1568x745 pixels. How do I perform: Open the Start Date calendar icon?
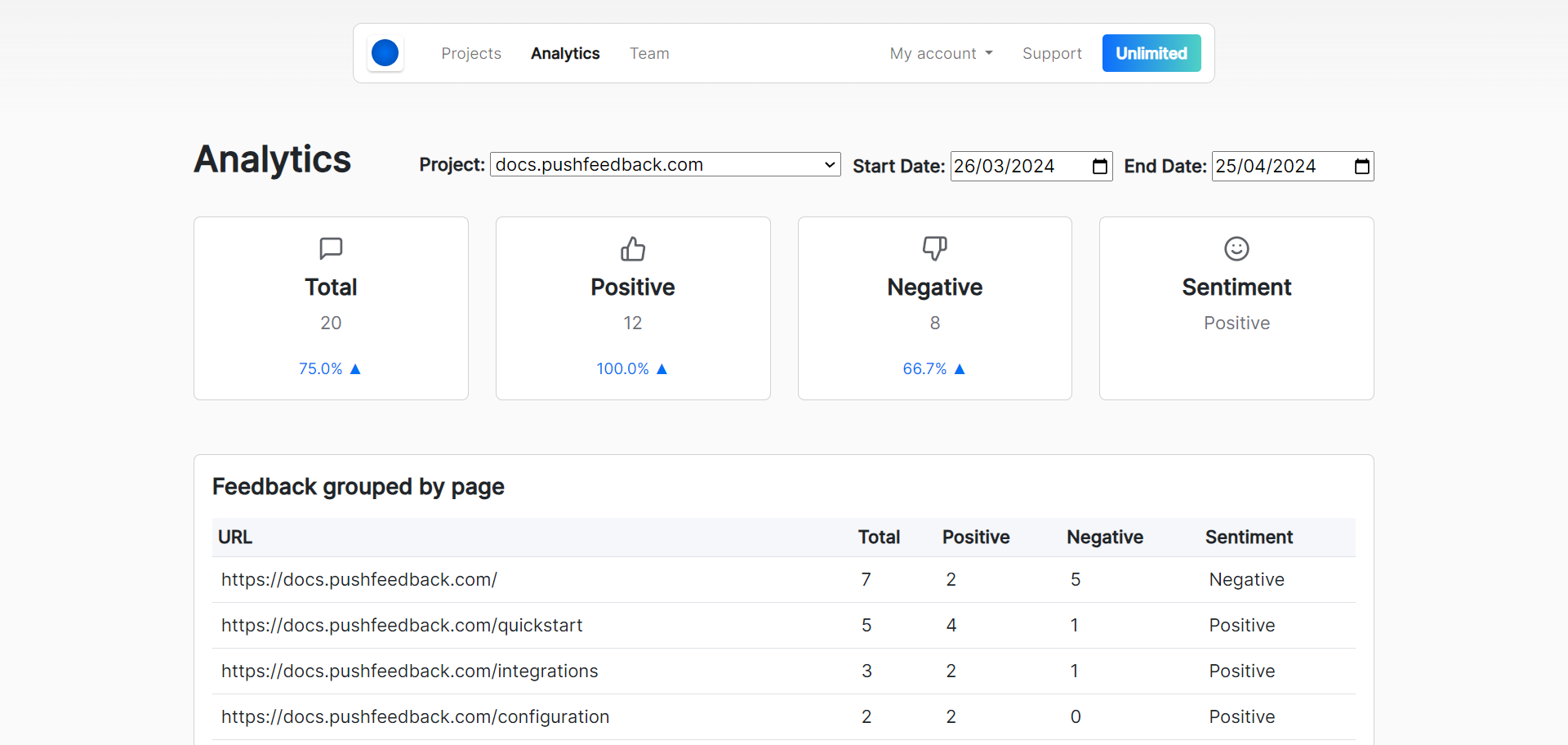(x=1098, y=166)
